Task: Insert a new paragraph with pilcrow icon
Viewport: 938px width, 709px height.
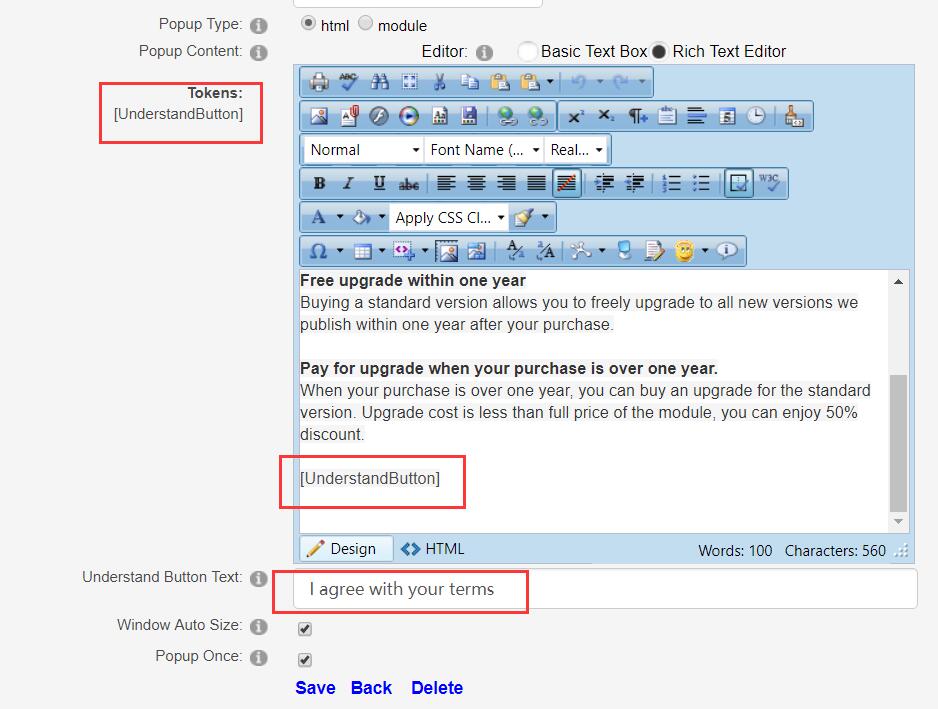Action: [x=636, y=116]
